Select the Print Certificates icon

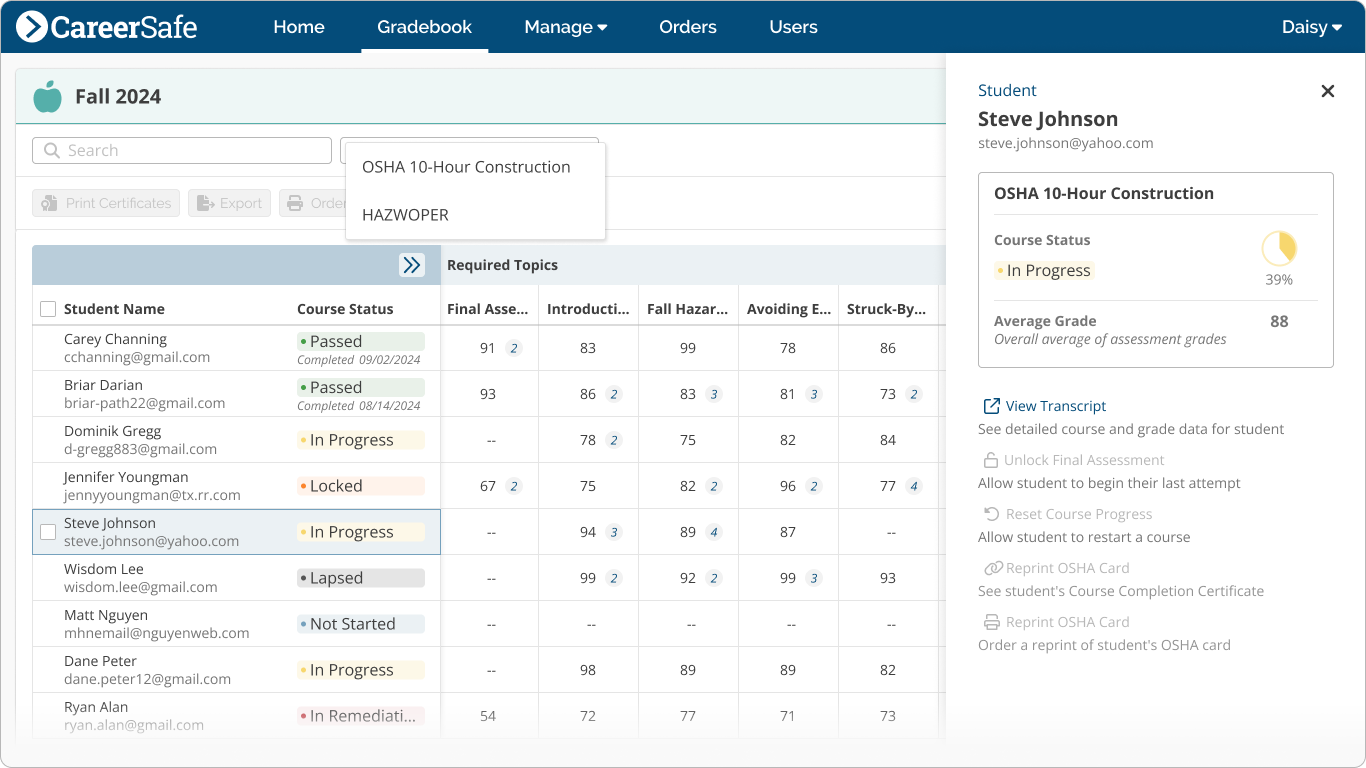pos(48,203)
